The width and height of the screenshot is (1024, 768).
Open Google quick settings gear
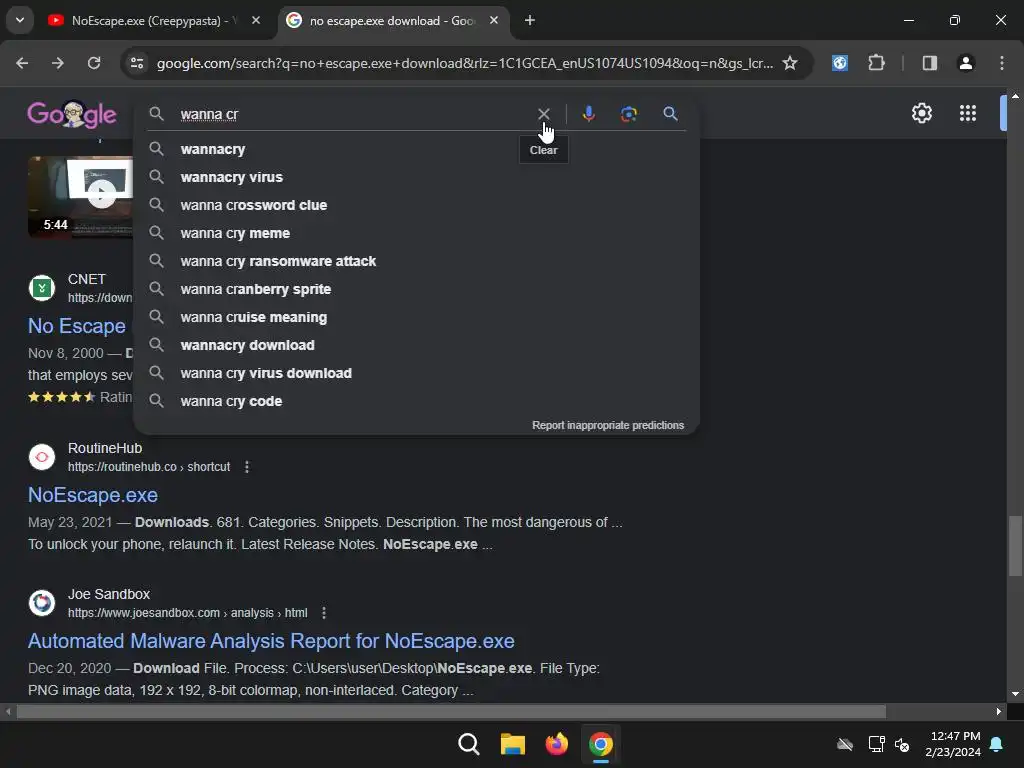[921, 113]
